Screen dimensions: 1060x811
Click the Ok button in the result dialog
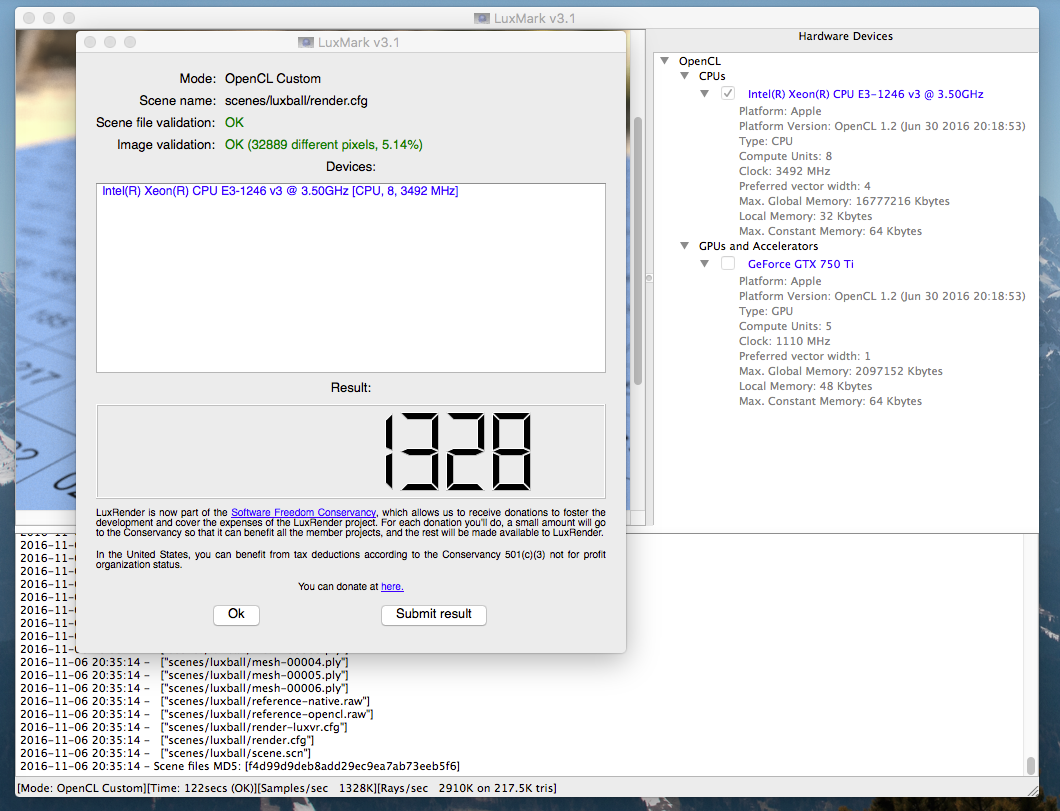[236, 614]
